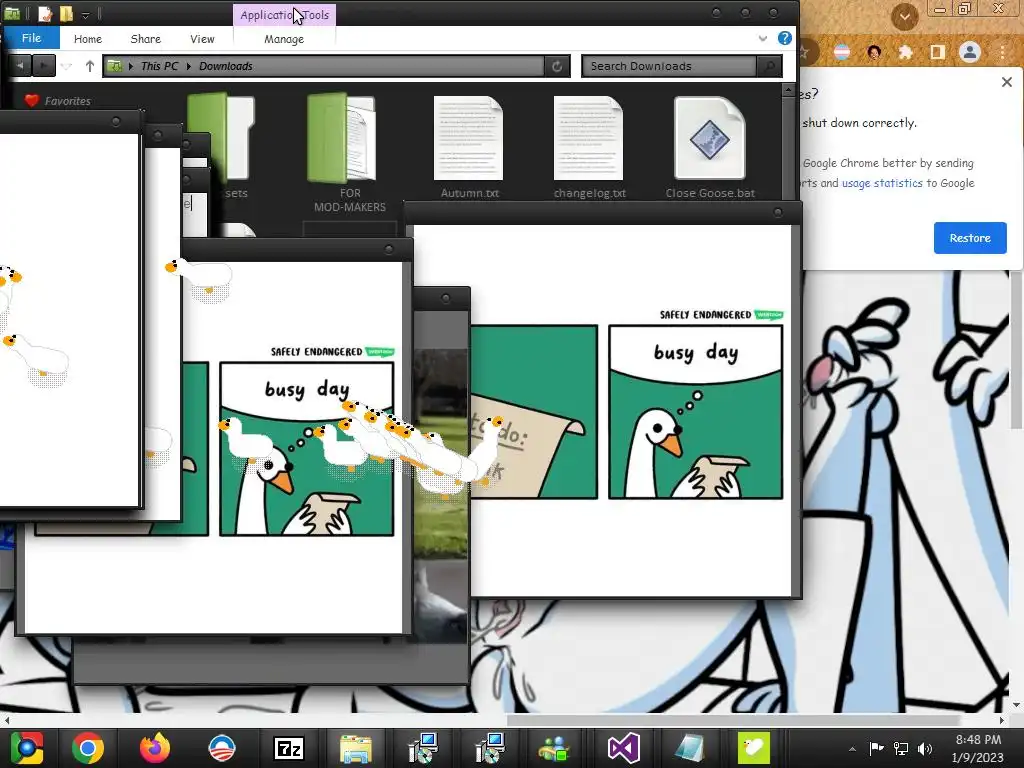Go forward in Explorer navigation
This screenshot has width=1024, height=768.
click(x=44, y=65)
